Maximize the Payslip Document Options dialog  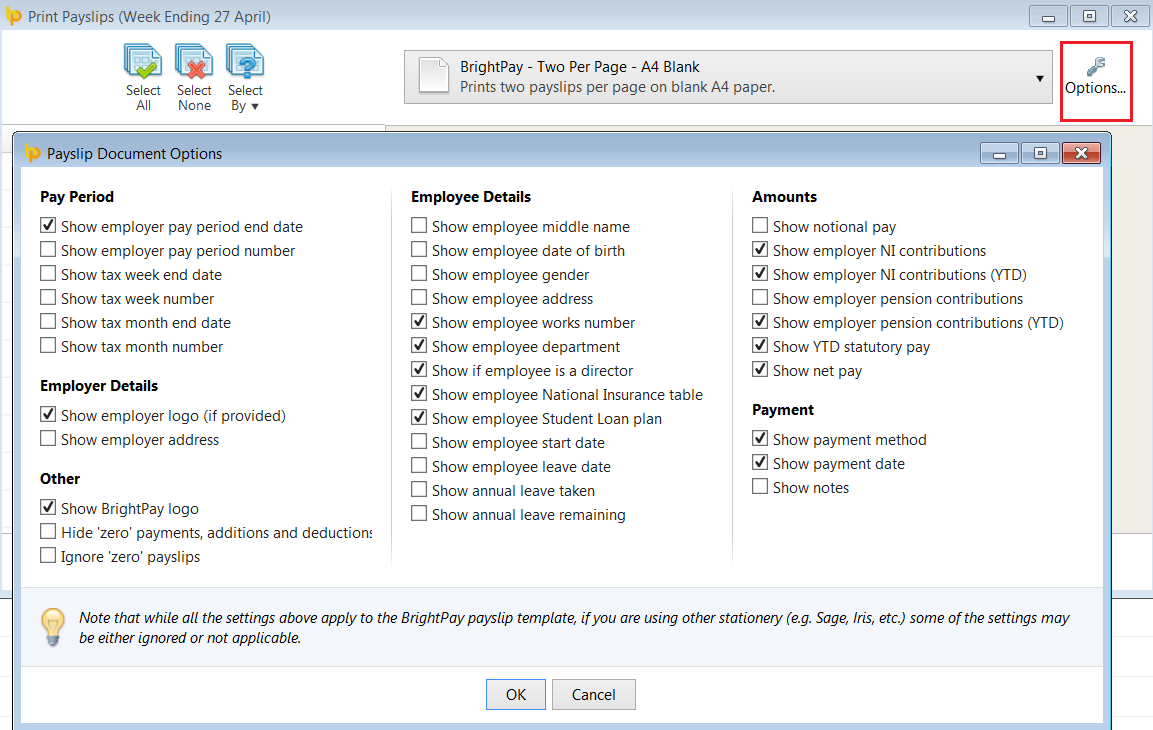click(1040, 153)
